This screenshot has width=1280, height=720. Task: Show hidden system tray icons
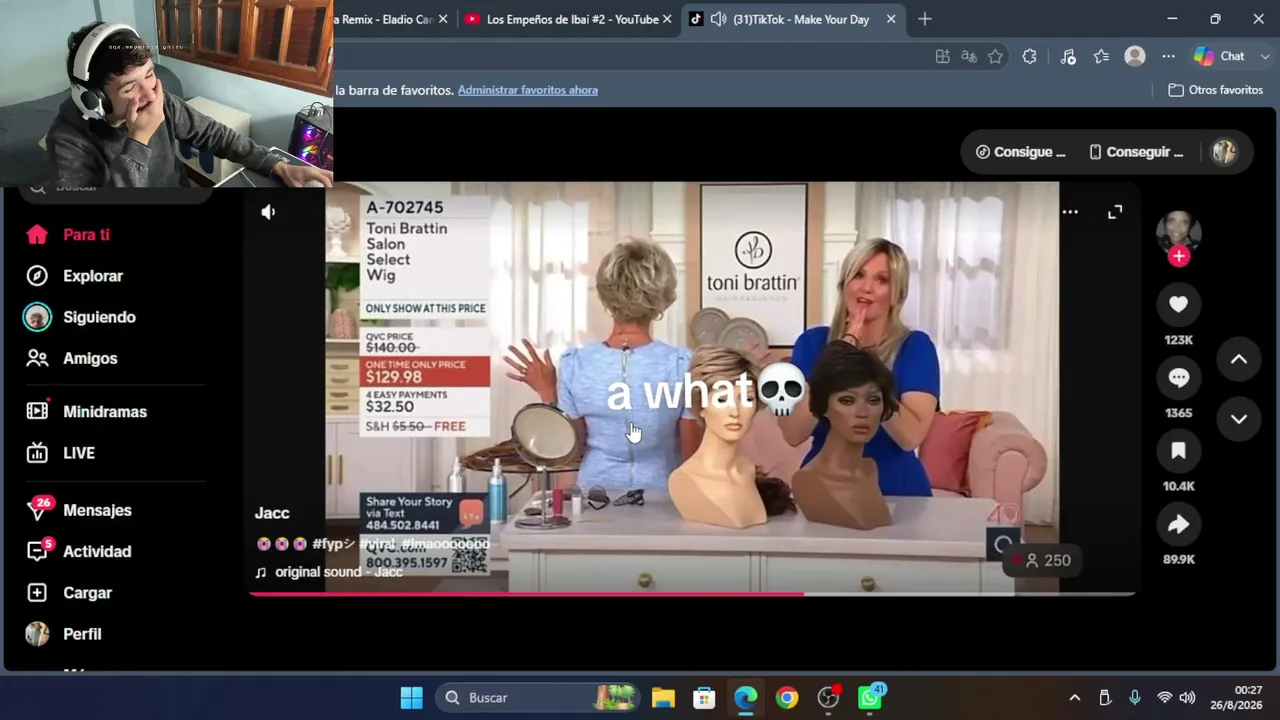pos(1075,698)
